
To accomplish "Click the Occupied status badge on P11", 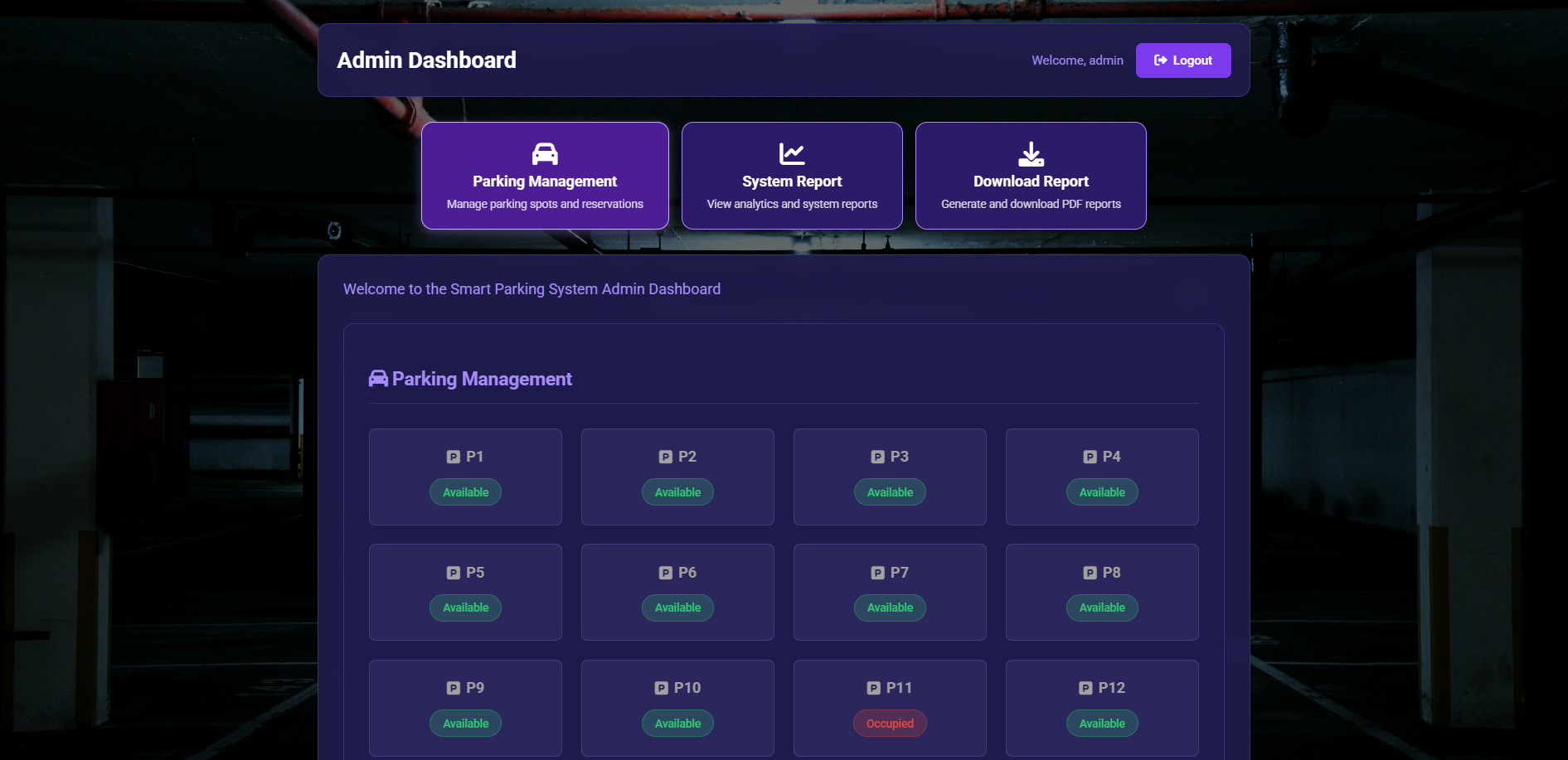I will pyautogui.click(x=890, y=724).
